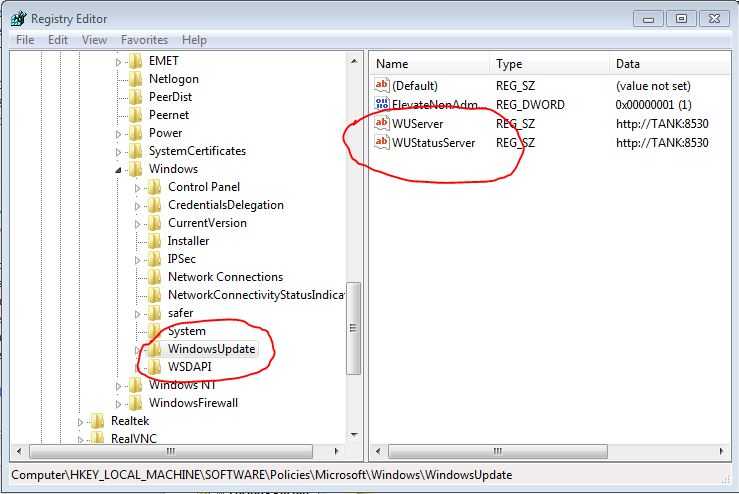The width and height of the screenshot is (739, 494).
Task: Click the Control Panel folder icon
Action: point(155,187)
